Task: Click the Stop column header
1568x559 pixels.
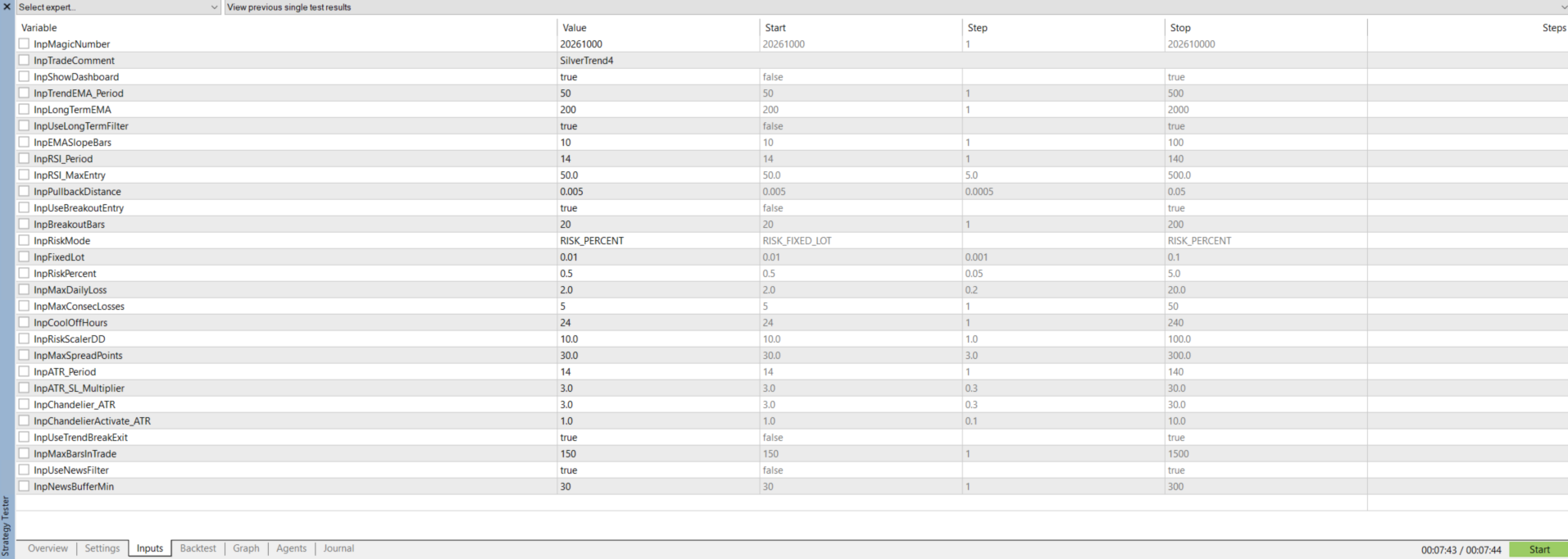Action: 1180,28
